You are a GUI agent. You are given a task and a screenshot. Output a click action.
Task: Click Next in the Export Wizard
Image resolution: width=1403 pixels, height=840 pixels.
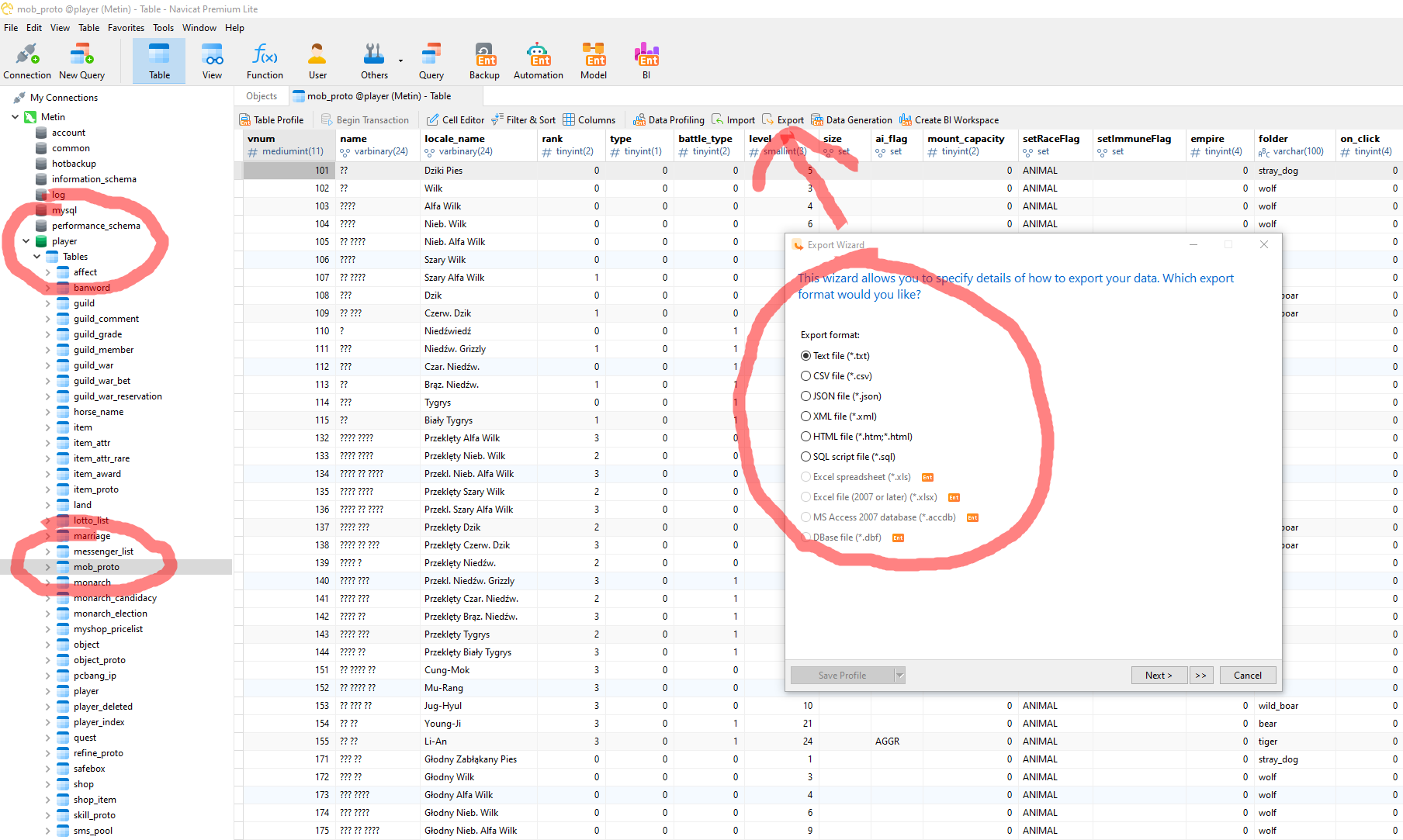point(1160,676)
